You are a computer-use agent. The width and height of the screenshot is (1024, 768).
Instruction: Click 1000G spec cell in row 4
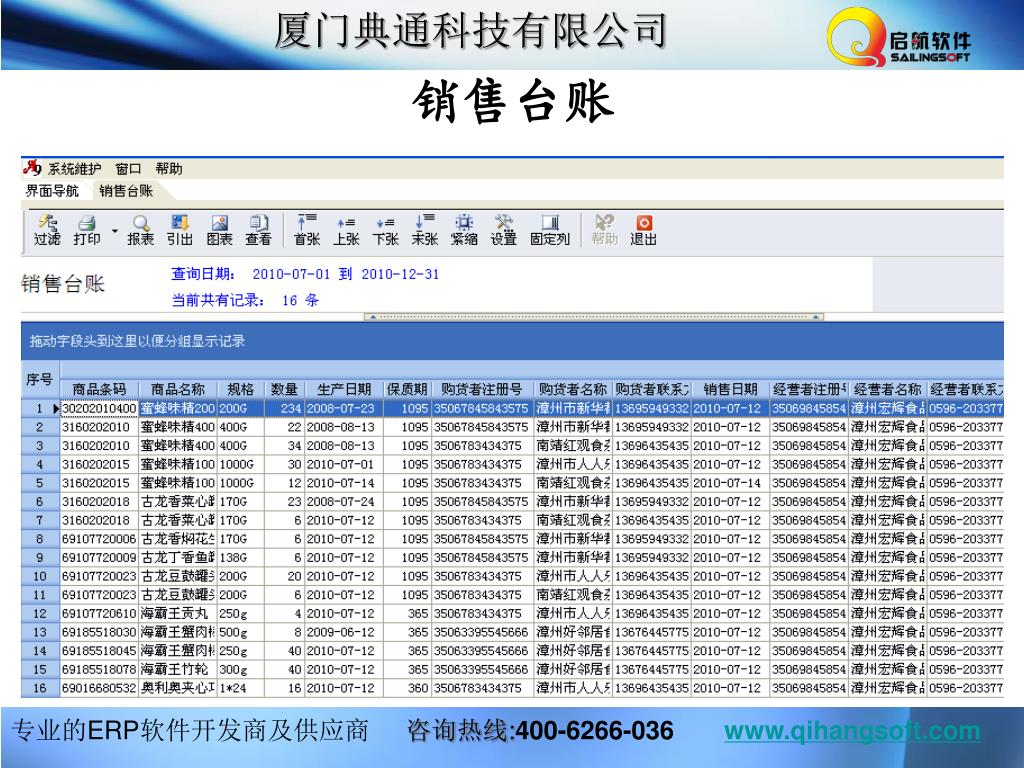[x=240, y=464]
